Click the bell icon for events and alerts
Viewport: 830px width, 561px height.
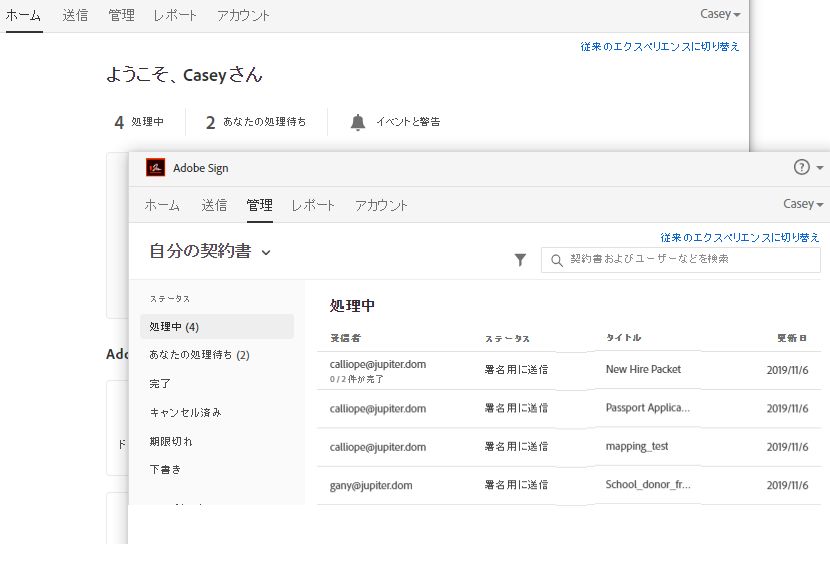358,122
